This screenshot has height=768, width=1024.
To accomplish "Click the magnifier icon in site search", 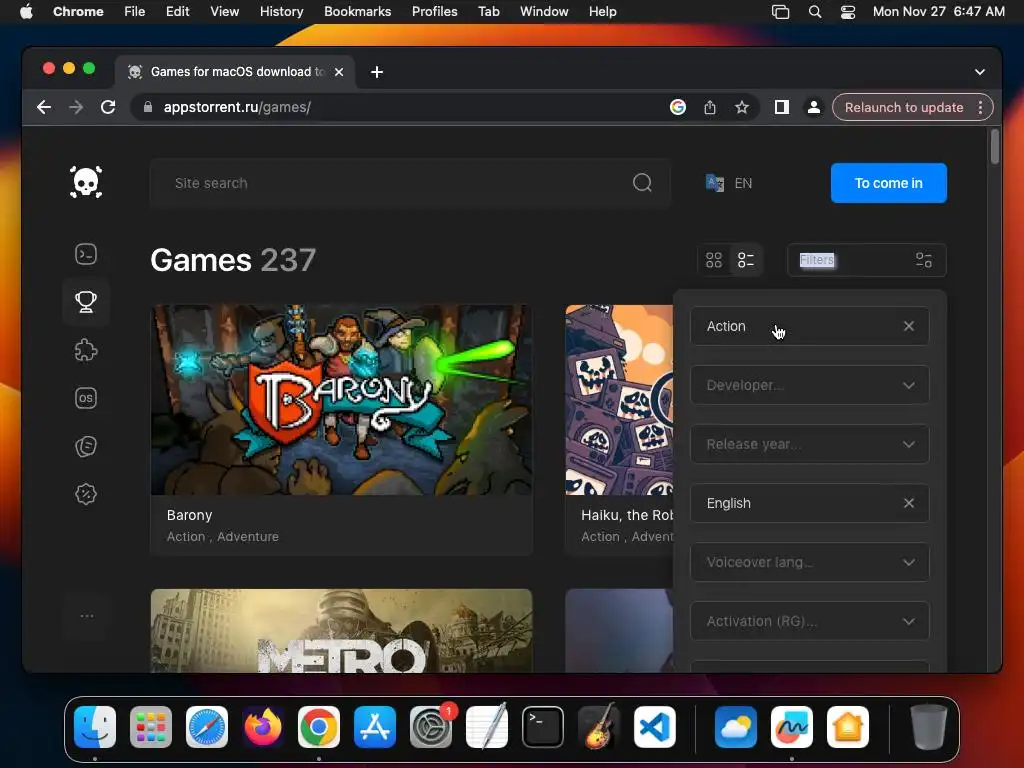I will [642, 183].
